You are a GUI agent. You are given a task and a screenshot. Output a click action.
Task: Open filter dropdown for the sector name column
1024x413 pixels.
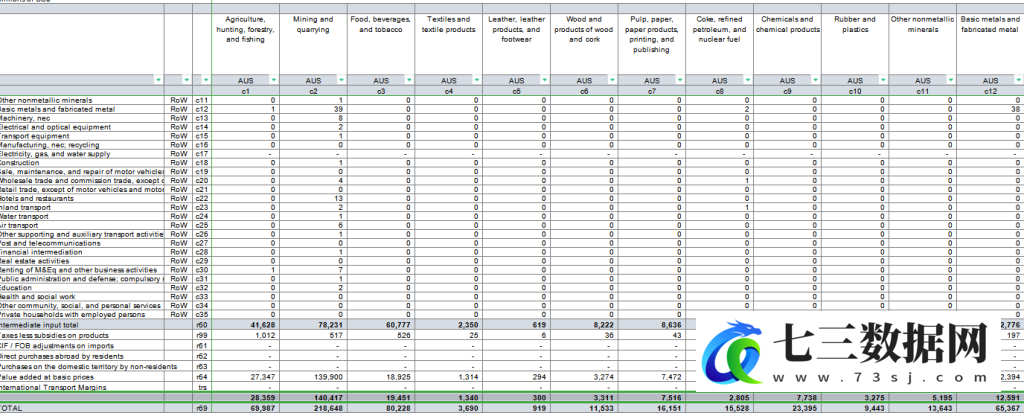pyautogui.click(x=159, y=80)
